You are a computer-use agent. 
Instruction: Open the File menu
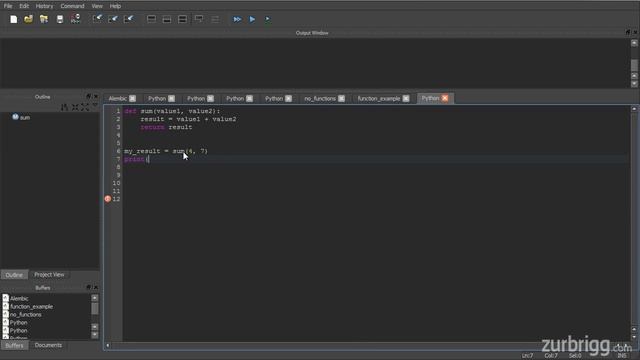coord(8,6)
